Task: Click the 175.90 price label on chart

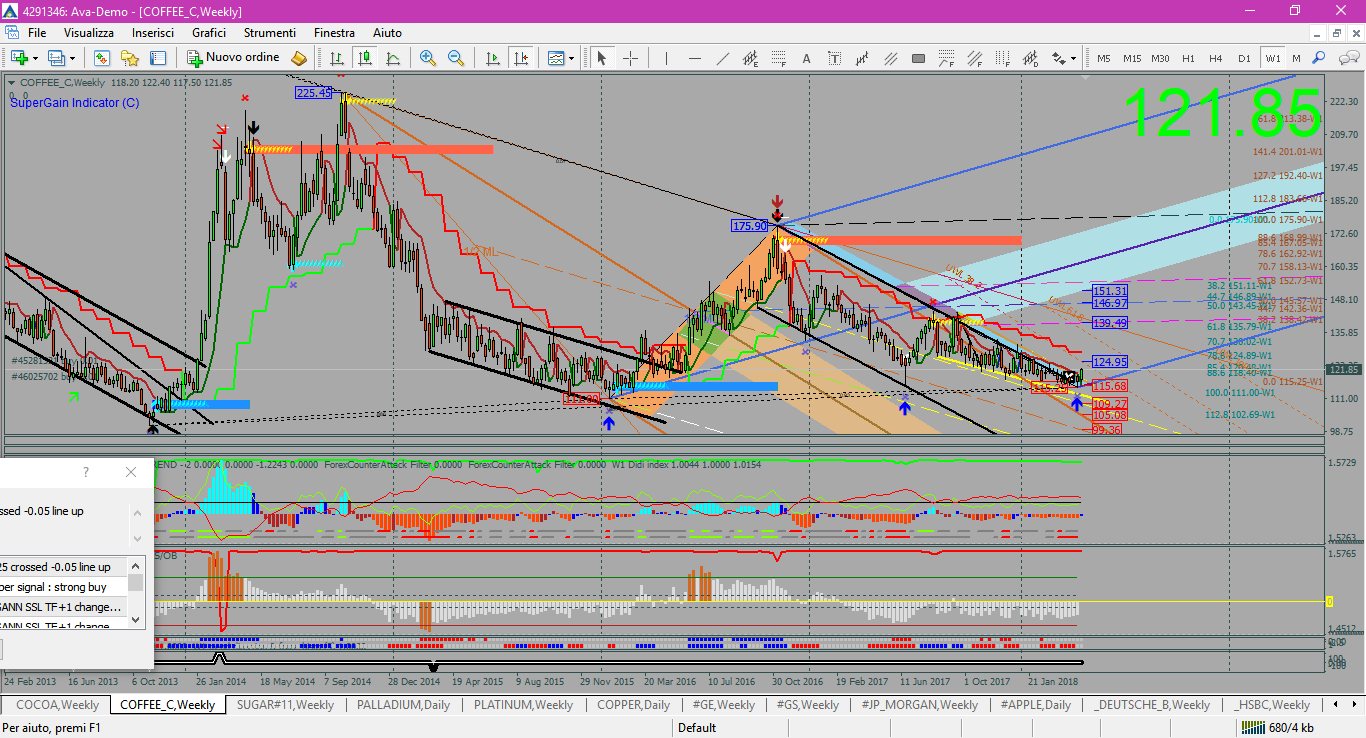Action: [x=749, y=226]
